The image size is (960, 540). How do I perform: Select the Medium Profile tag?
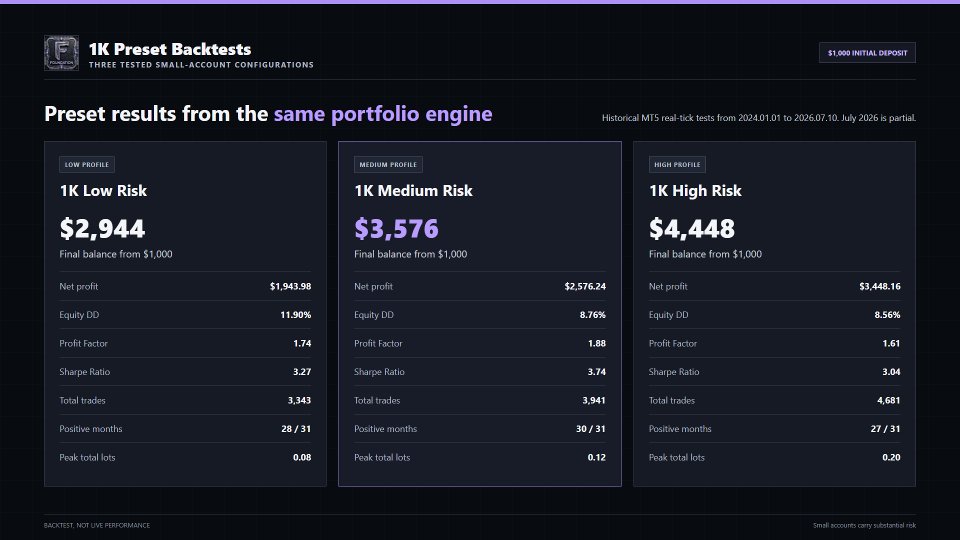pyautogui.click(x=388, y=164)
